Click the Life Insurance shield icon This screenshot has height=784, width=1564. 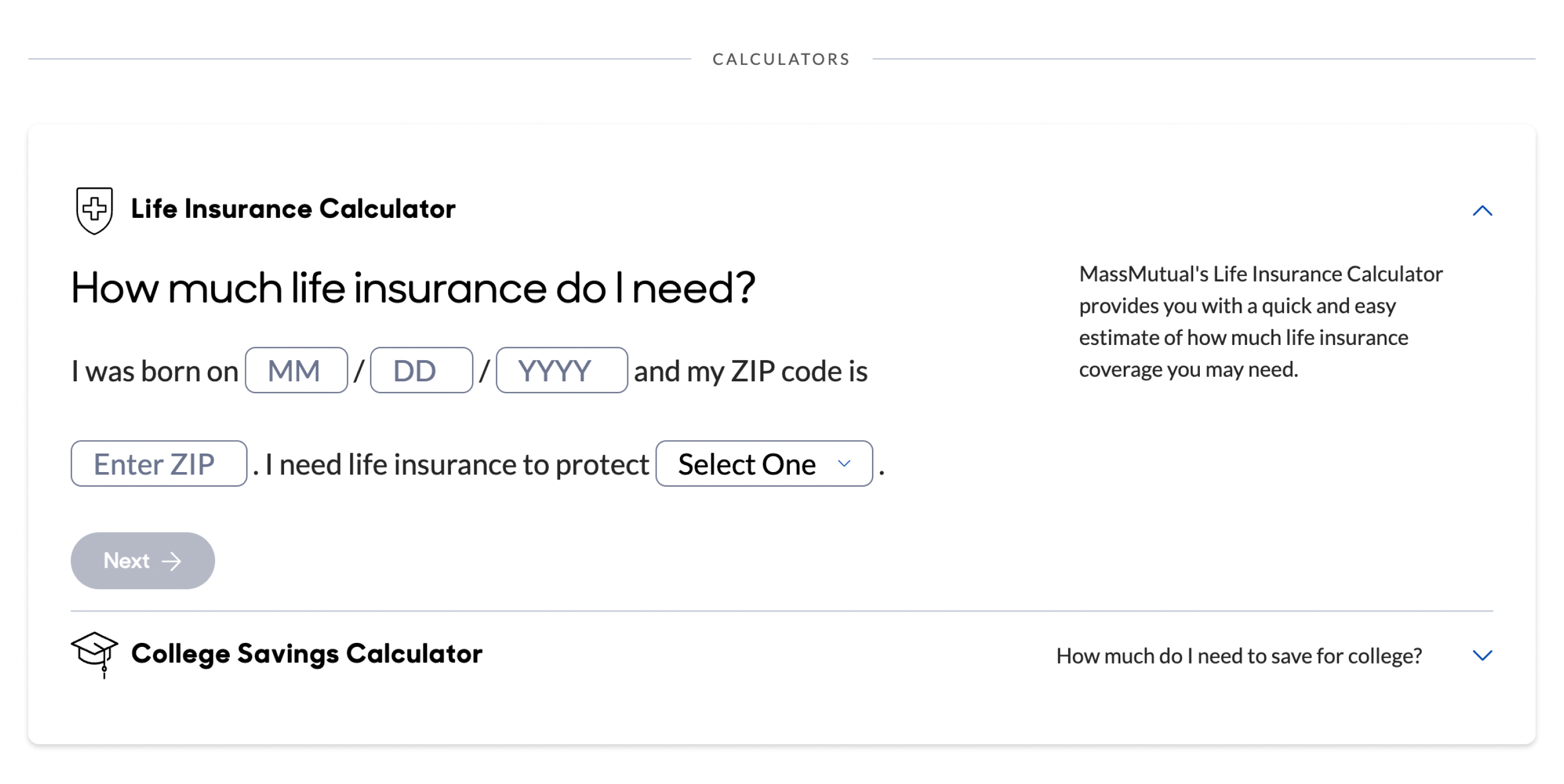point(94,210)
